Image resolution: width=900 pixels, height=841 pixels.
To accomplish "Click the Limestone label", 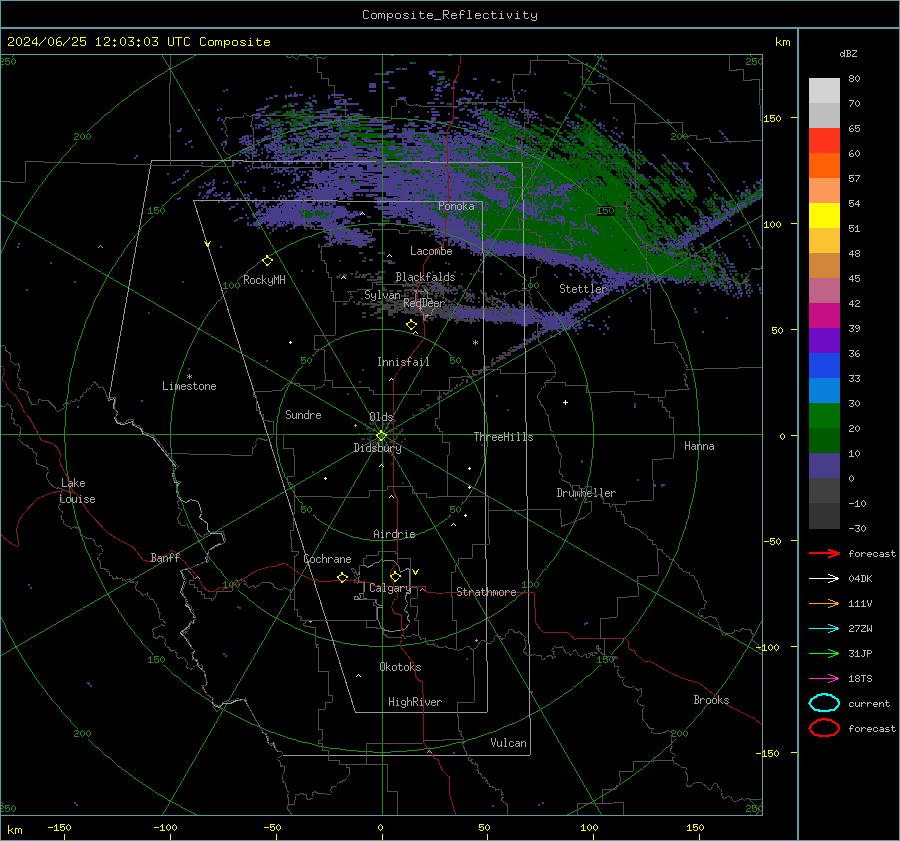I will (x=189, y=386).
